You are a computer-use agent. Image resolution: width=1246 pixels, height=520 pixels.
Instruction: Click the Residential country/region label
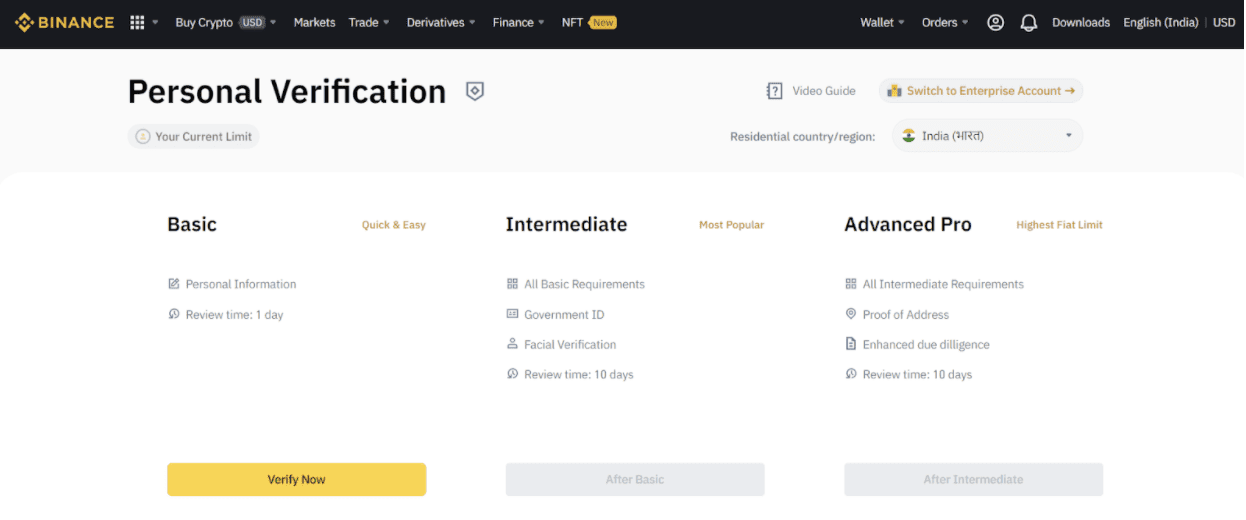click(802, 136)
